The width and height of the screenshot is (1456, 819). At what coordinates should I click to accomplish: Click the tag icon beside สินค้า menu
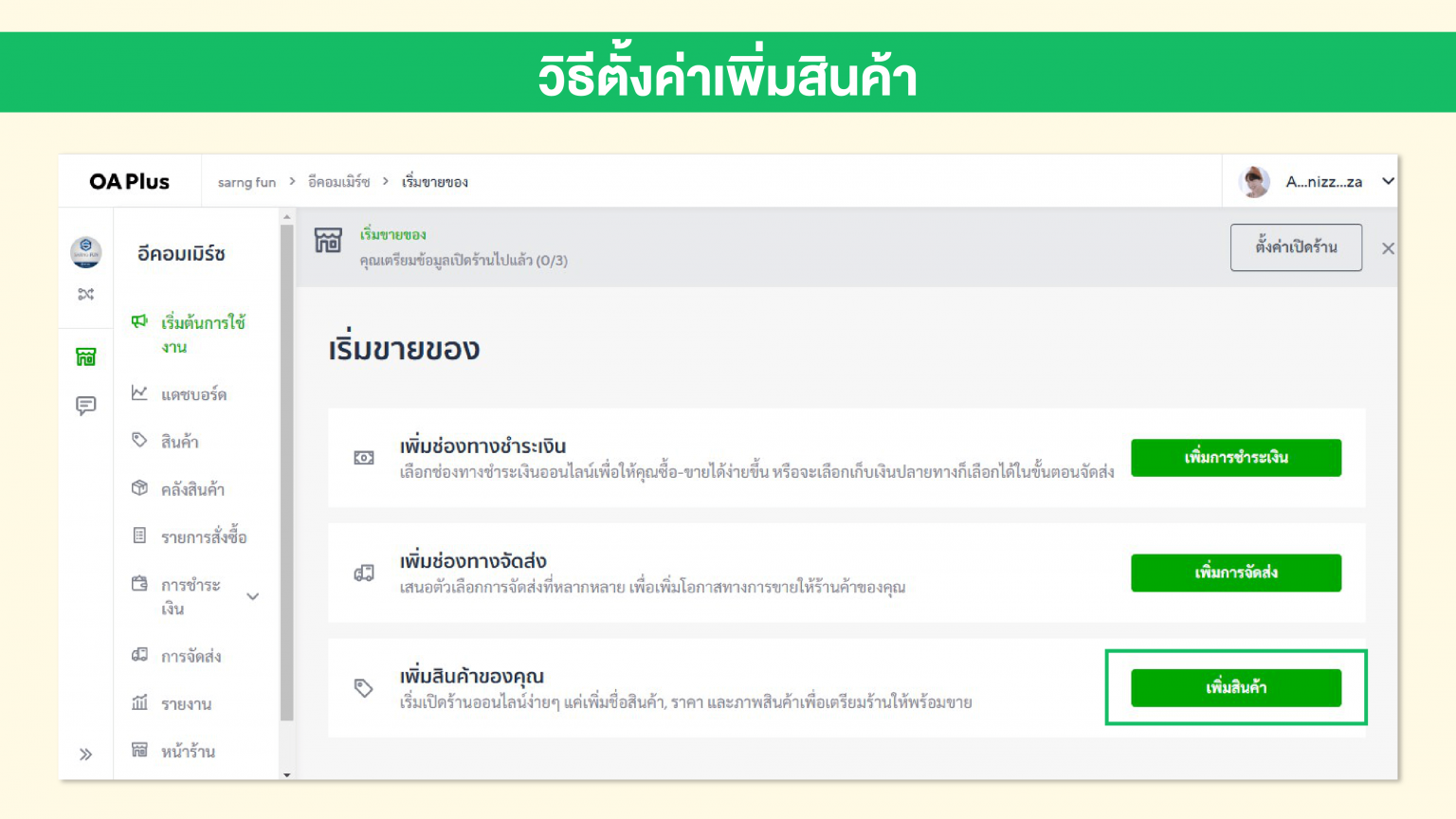pos(139,440)
